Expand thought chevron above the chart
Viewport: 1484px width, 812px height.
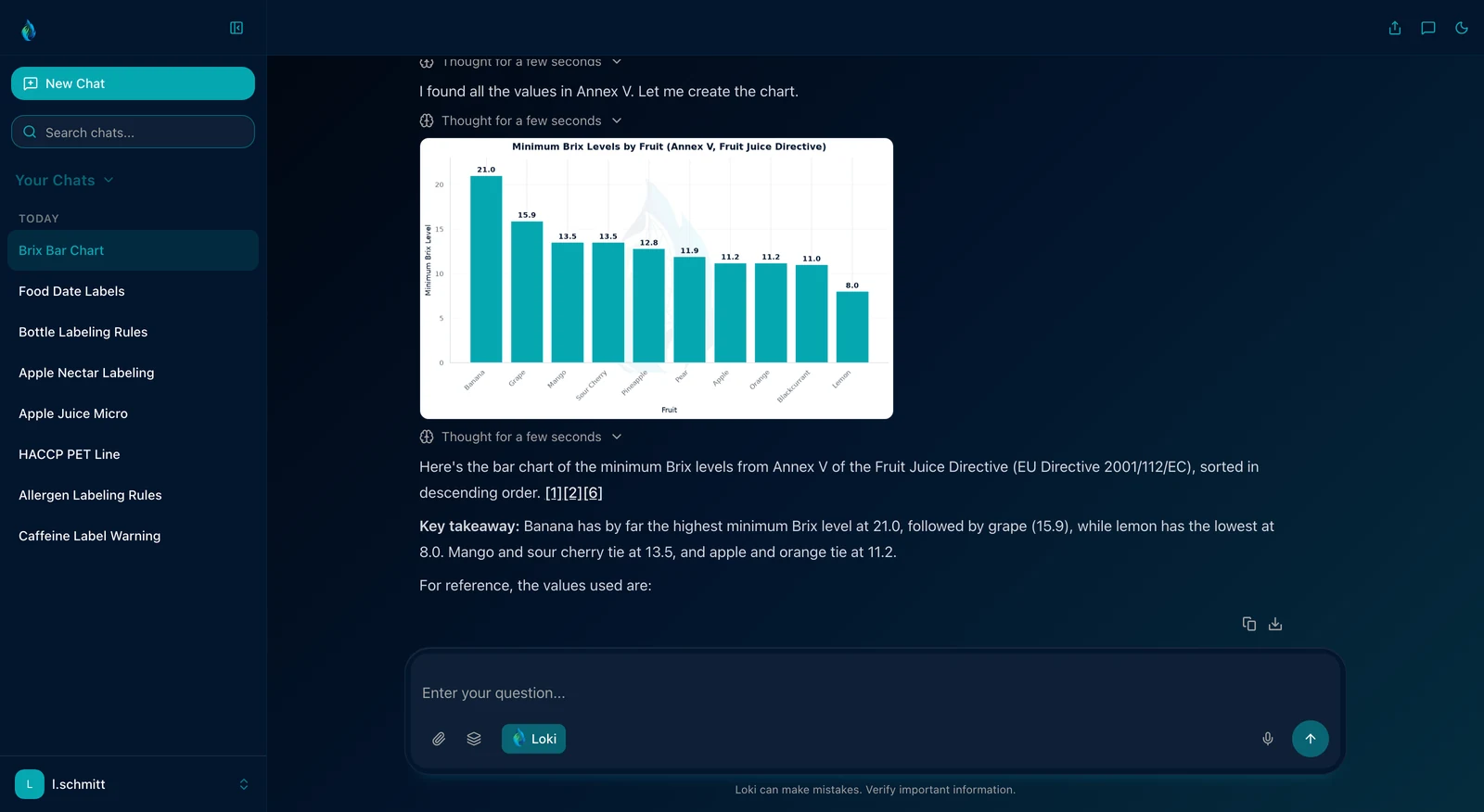[617, 121]
